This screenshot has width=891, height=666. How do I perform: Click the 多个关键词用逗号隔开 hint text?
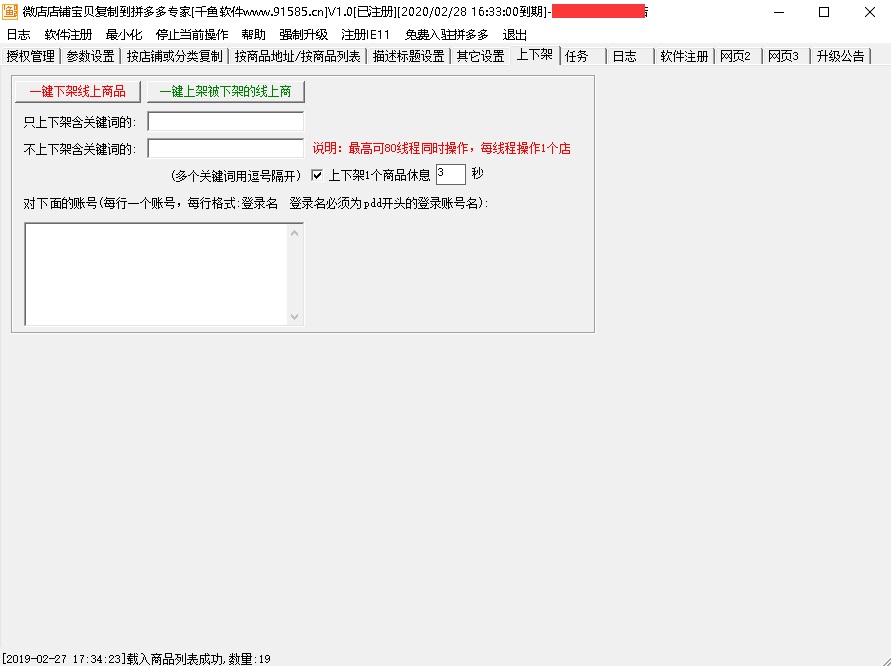[x=235, y=176]
